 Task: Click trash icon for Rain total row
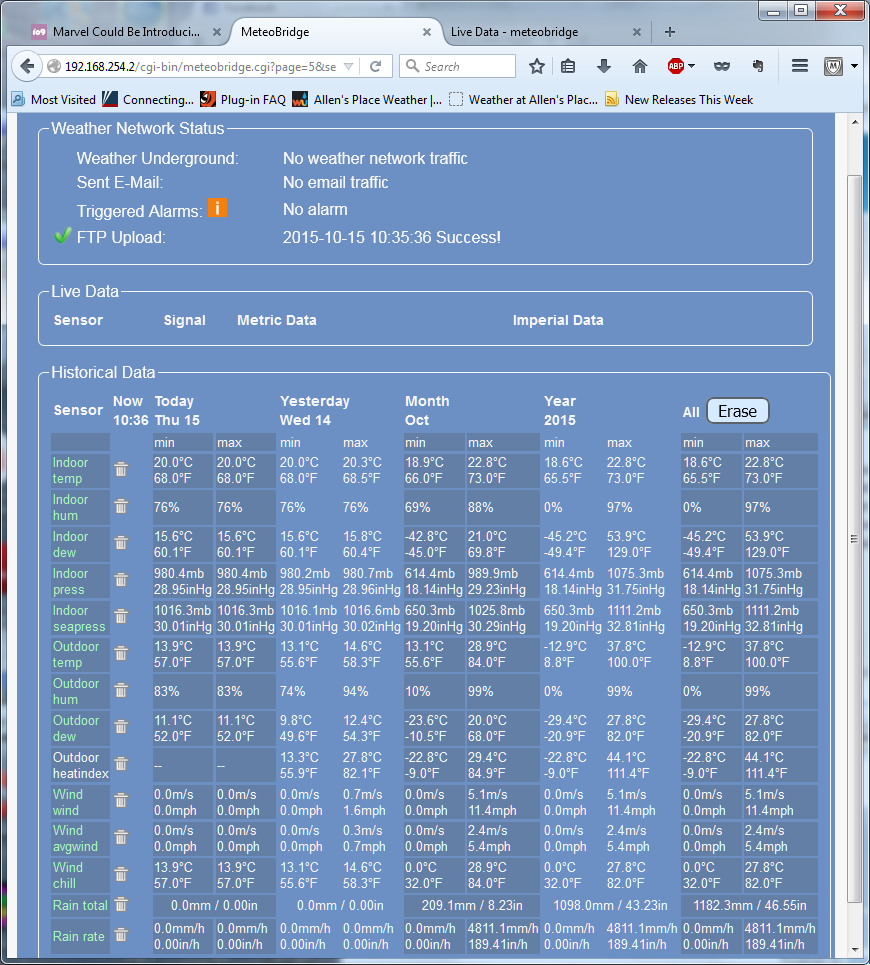[x=121, y=904]
